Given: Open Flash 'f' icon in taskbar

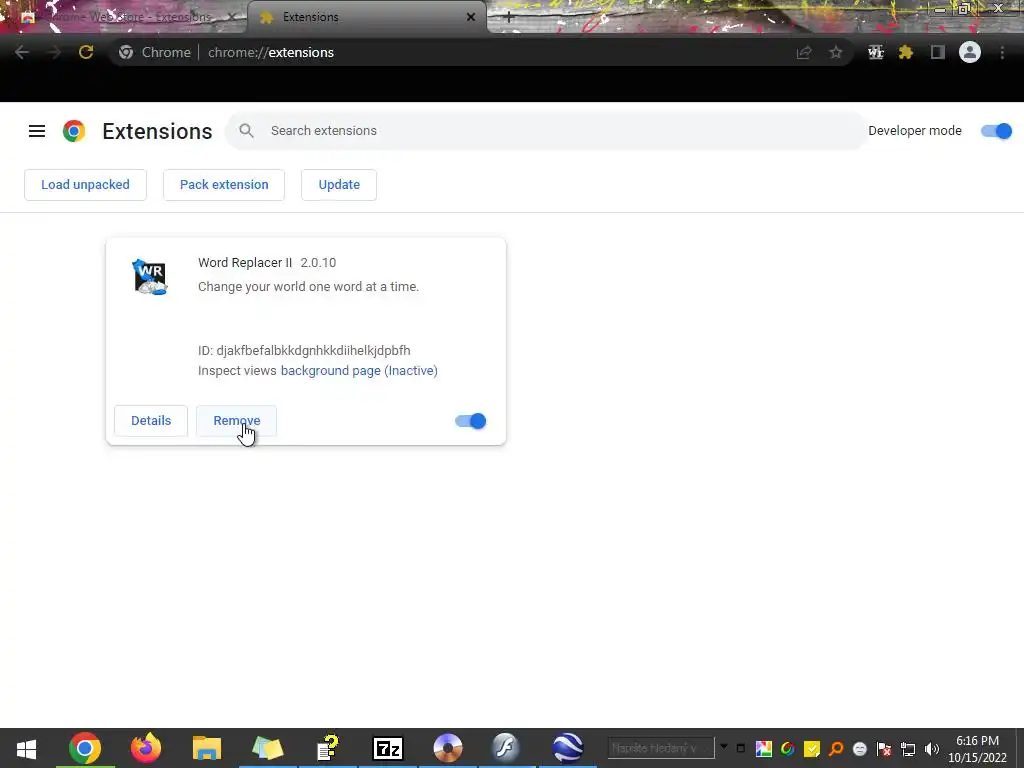Looking at the screenshot, I should pos(506,748).
